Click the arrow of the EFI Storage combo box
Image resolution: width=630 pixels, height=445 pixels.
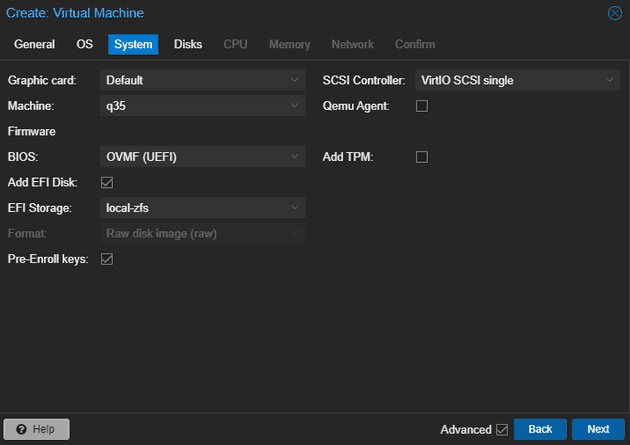[295, 208]
